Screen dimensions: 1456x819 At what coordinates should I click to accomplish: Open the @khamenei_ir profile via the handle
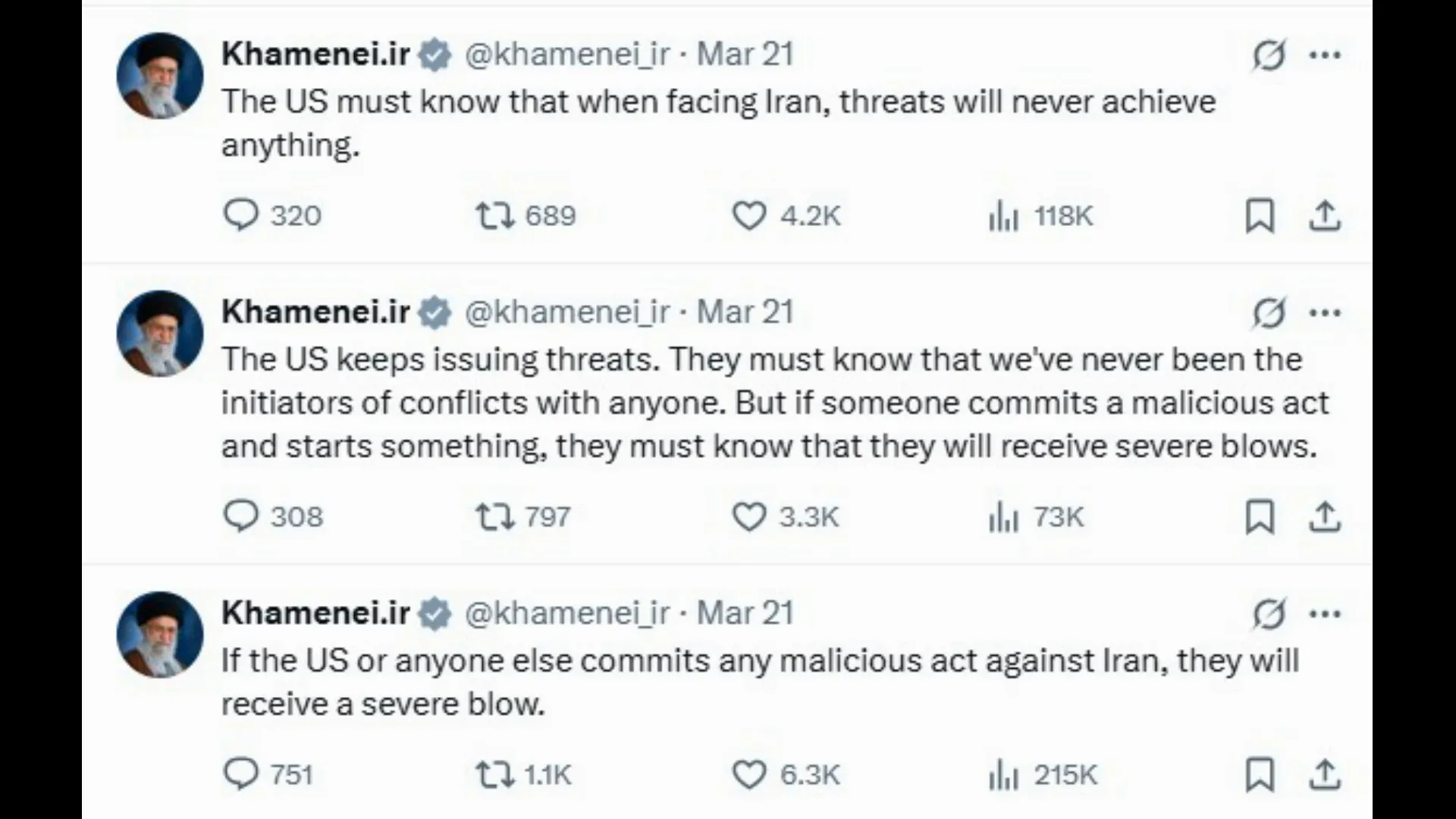[x=567, y=54]
